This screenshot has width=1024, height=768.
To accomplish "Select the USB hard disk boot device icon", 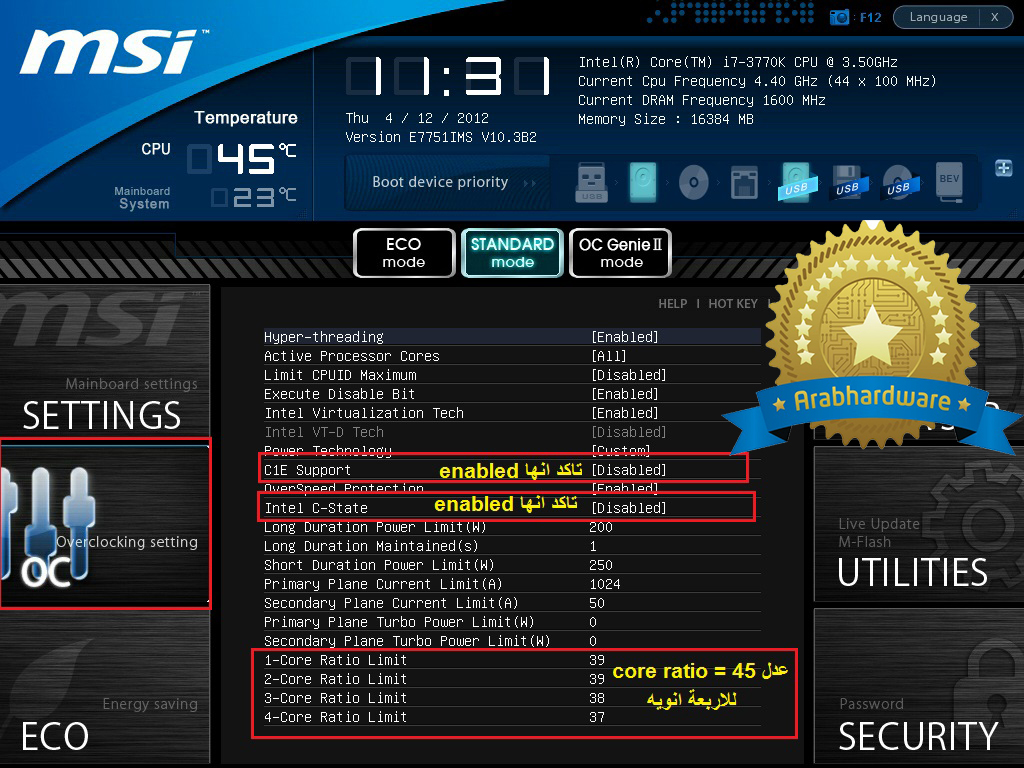I will pos(796,182).
